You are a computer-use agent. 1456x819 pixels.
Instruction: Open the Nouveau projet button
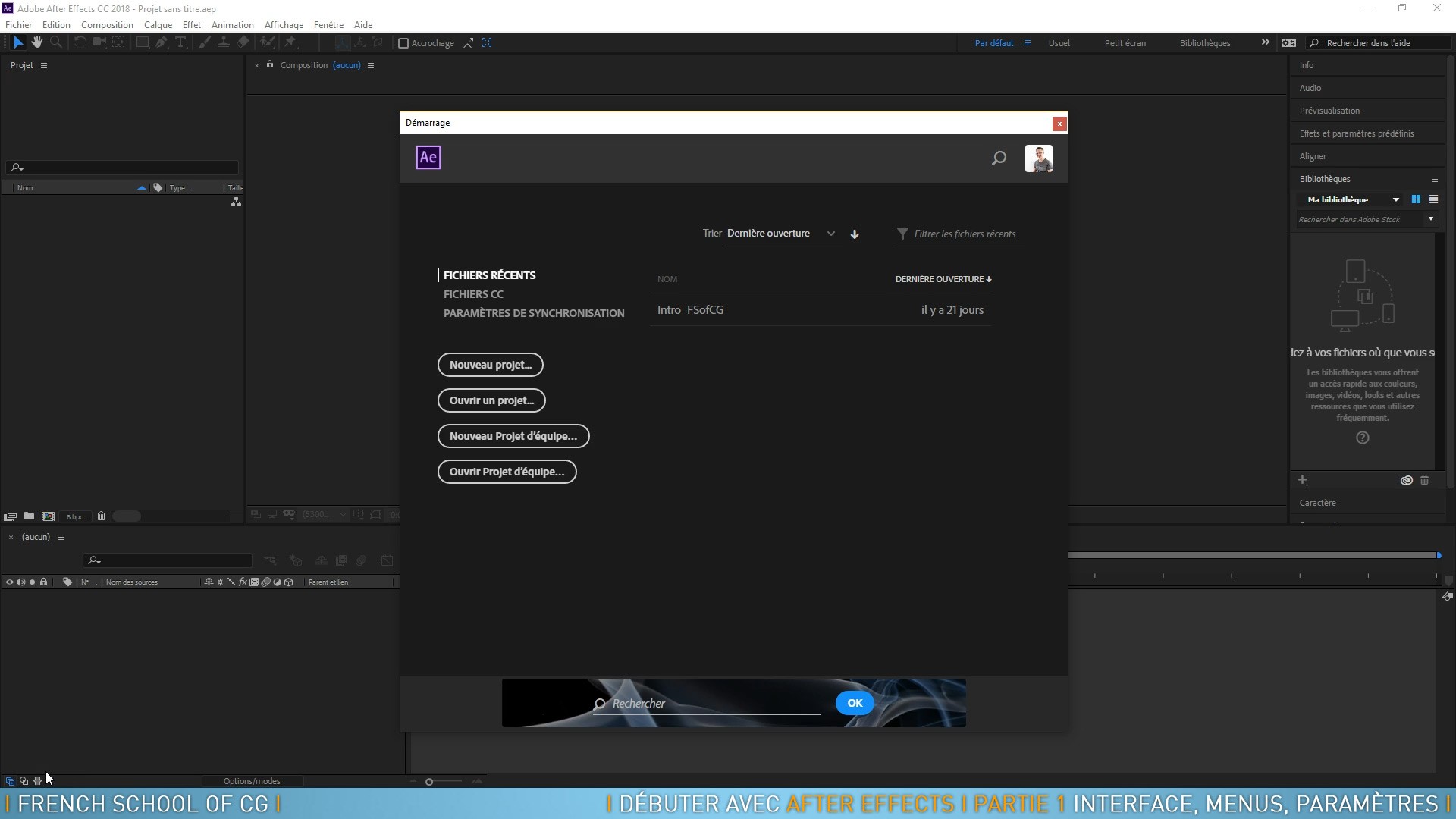coord(490,364)
